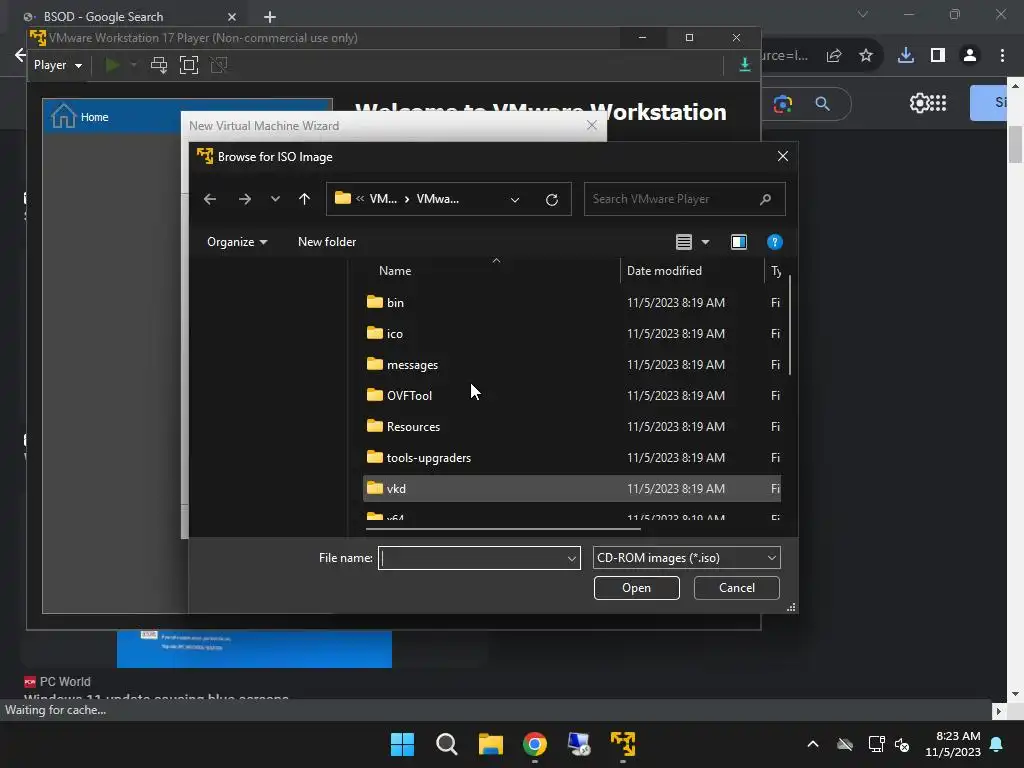
Task: Click VMware green update download icon
Action: 744,65
